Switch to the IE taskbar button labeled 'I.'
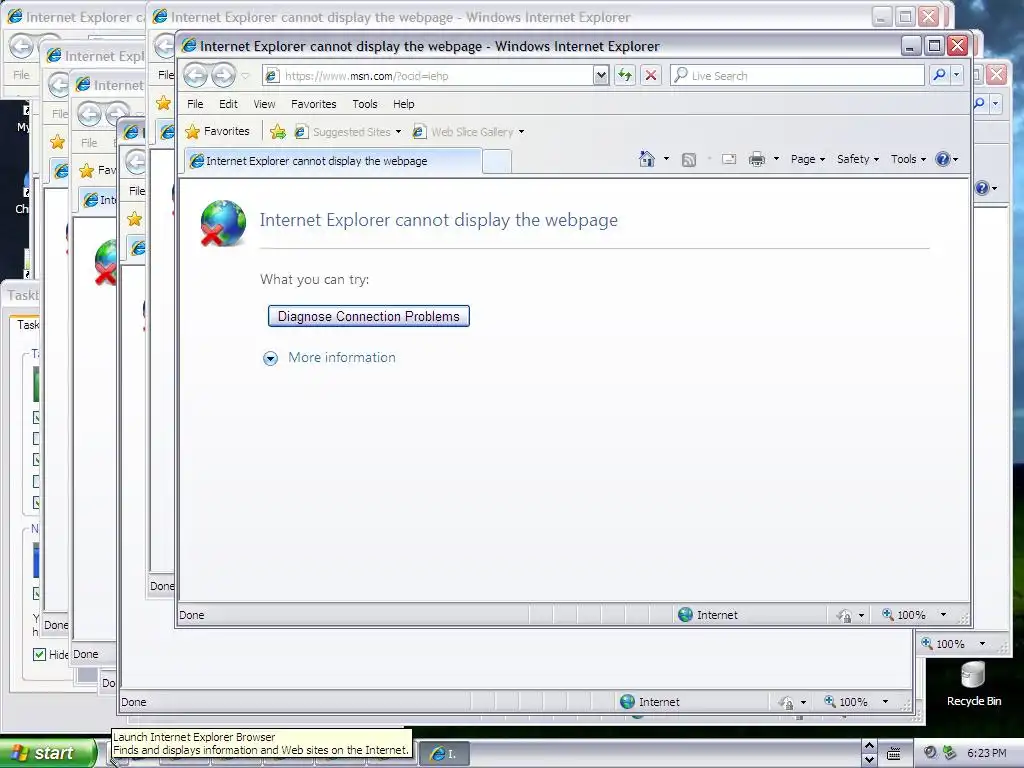The height and width of the screenshot is (768, 1024). pyautogui.click(x=443, y=754)
